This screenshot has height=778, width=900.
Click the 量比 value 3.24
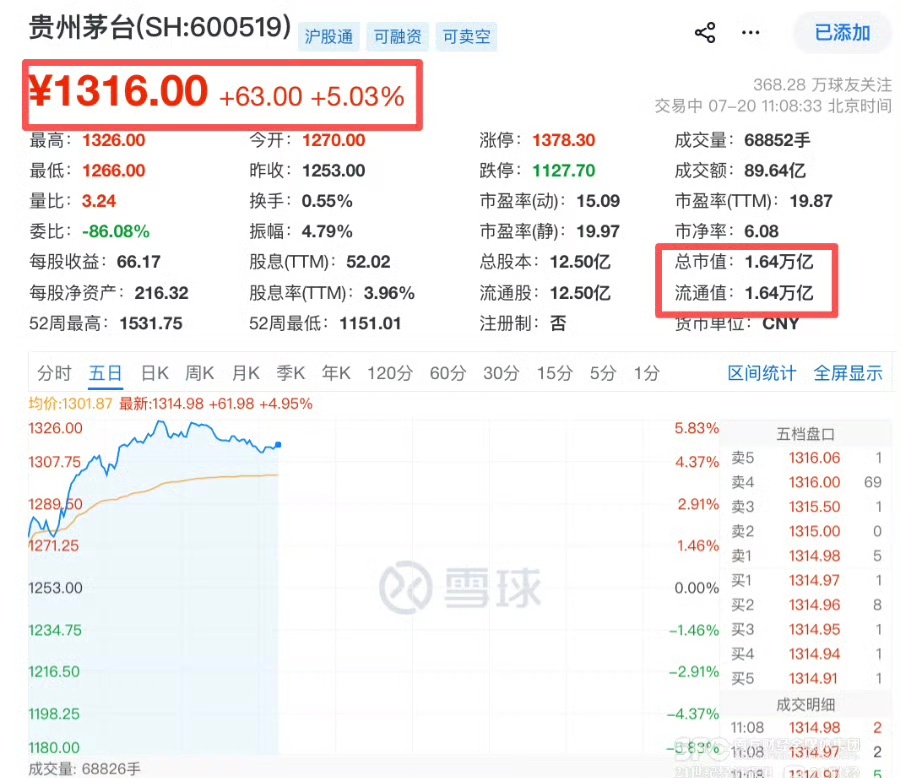(x=99, y=201)
